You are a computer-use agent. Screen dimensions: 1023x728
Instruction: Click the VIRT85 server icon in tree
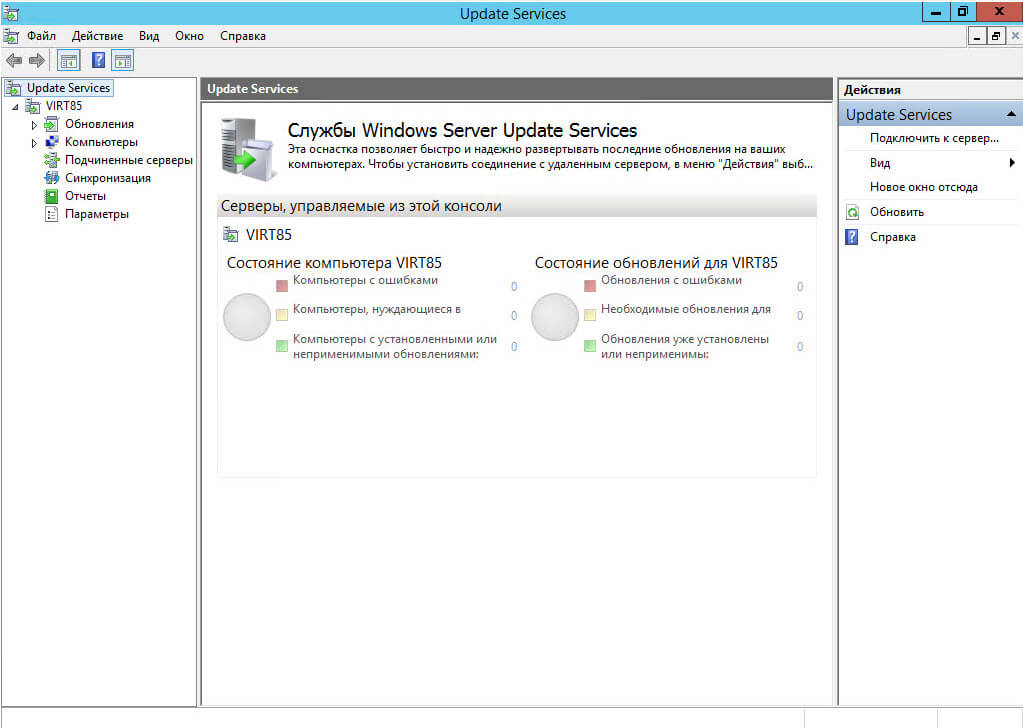point(33,106)
